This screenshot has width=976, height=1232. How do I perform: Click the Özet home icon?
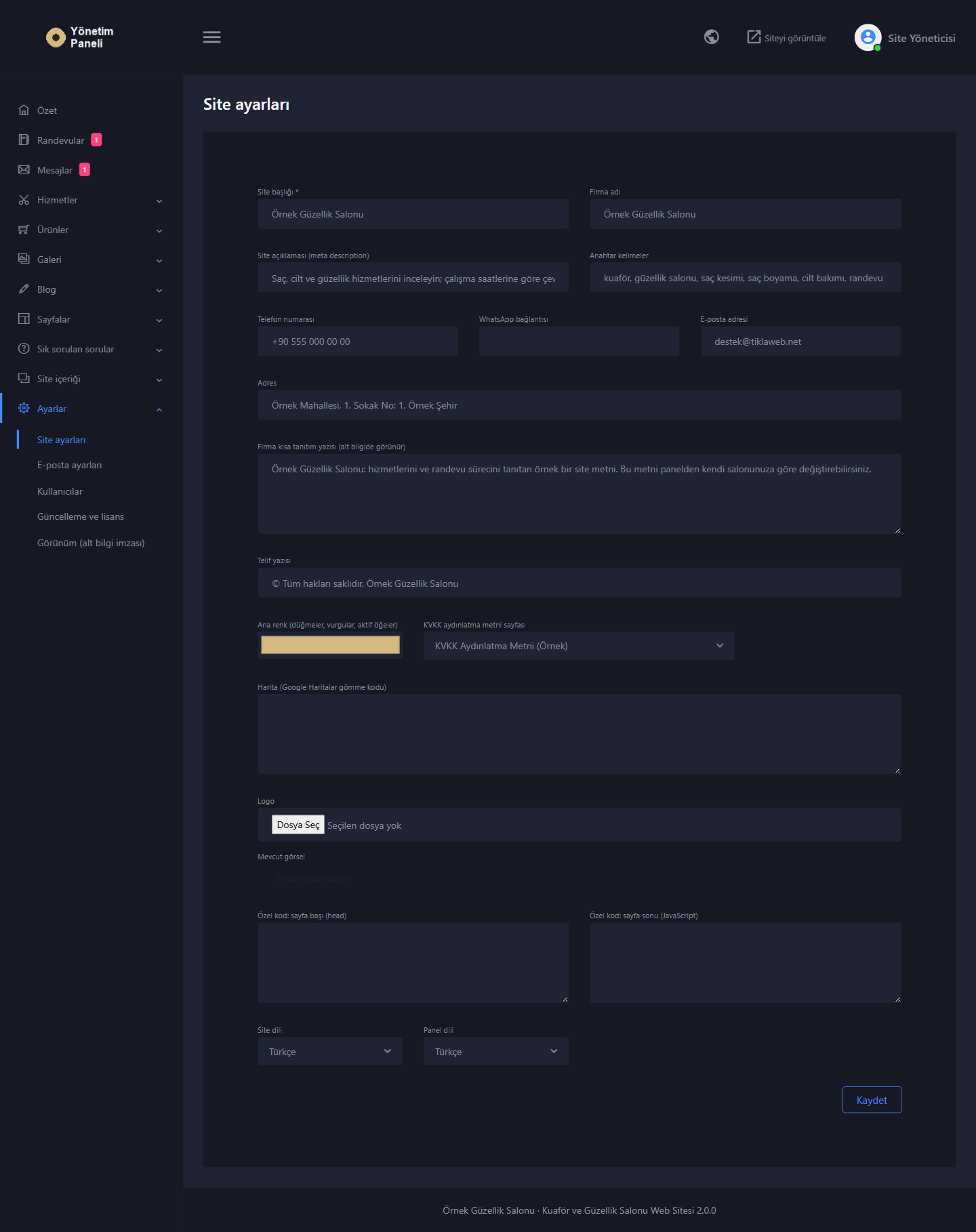pos(24,110)
